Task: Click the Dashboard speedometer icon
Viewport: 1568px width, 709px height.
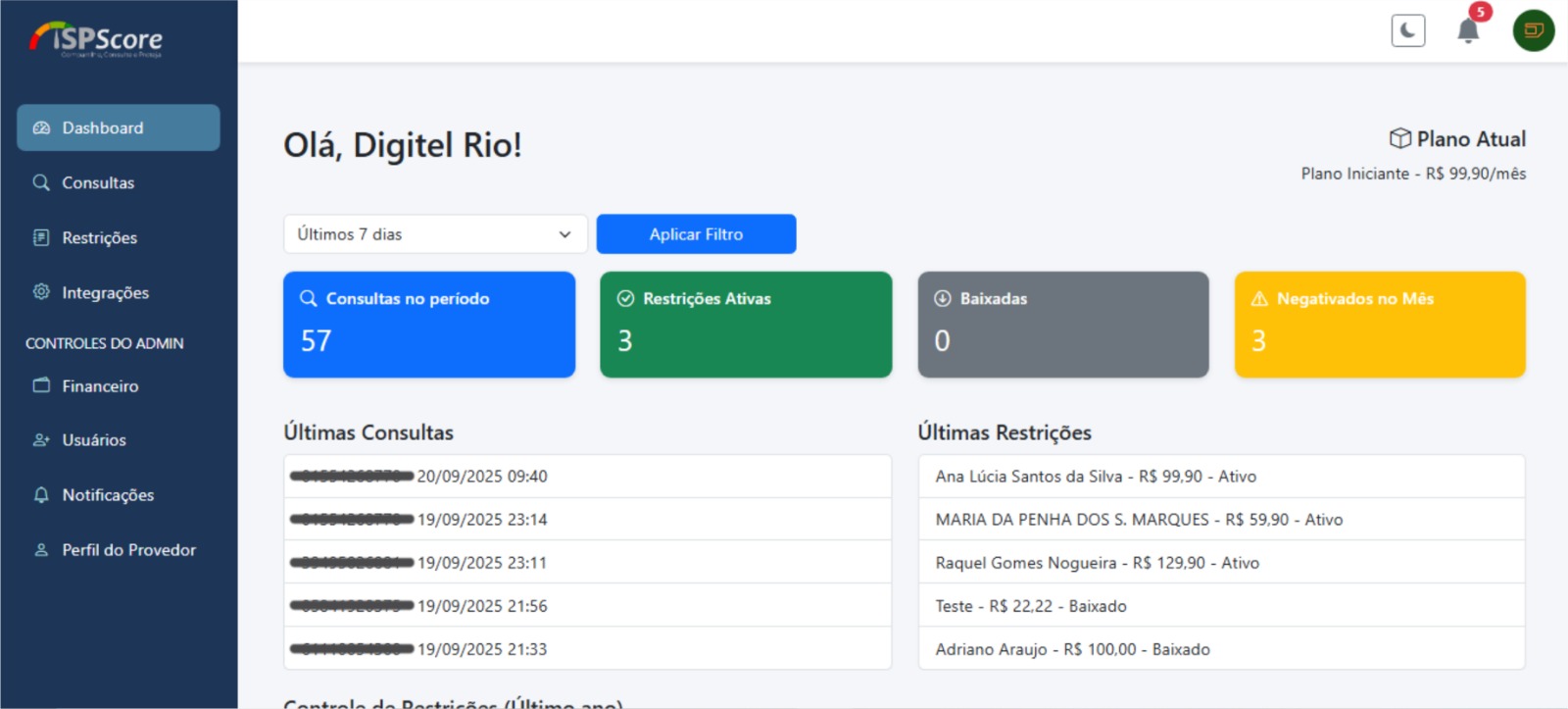Action: (41, 128)
